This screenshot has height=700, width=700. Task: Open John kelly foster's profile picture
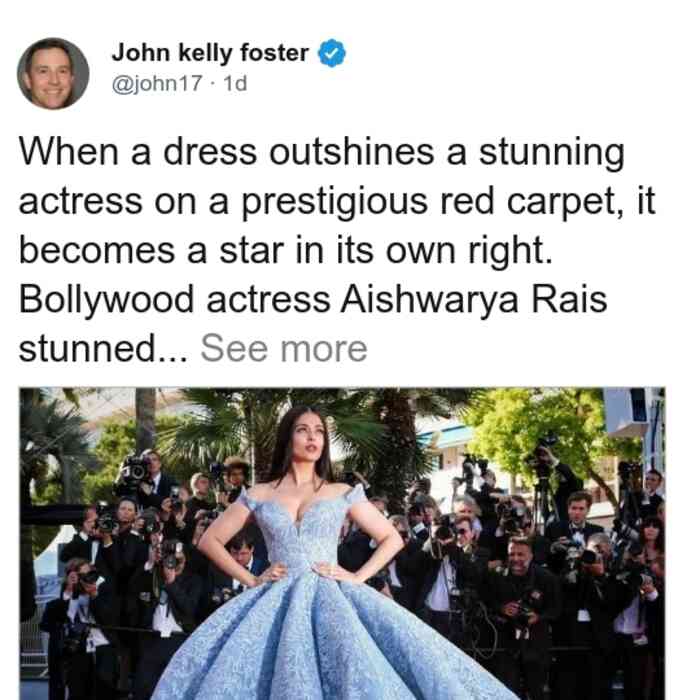(x=53, y=74)
